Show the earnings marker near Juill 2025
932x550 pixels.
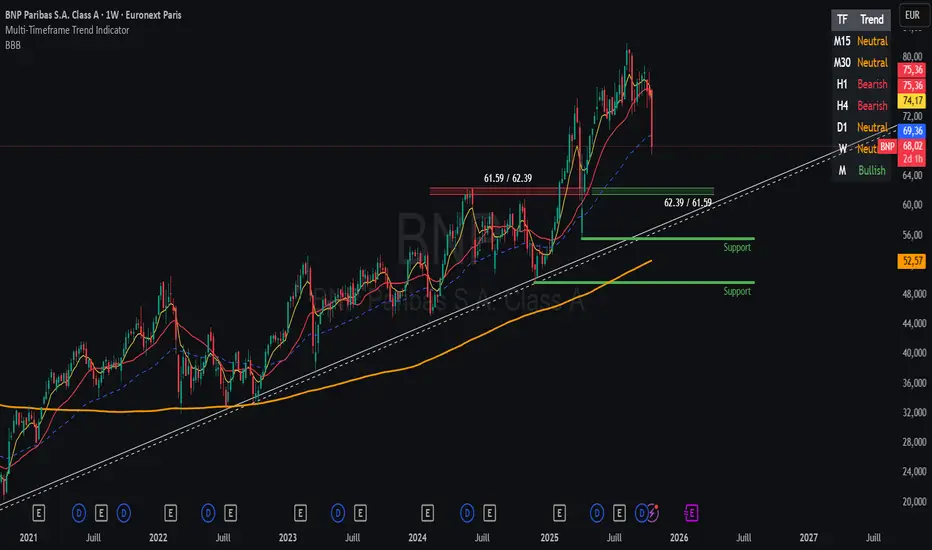(x=619, y=513)
